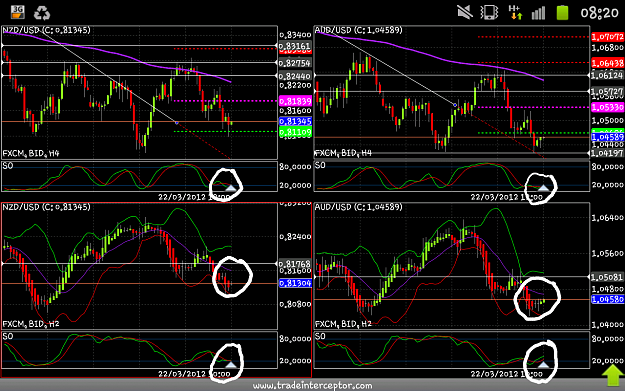Tap the 0.82440 horizontal line price tag
Screen dimensions: 625x391
[x=295, y=76]
